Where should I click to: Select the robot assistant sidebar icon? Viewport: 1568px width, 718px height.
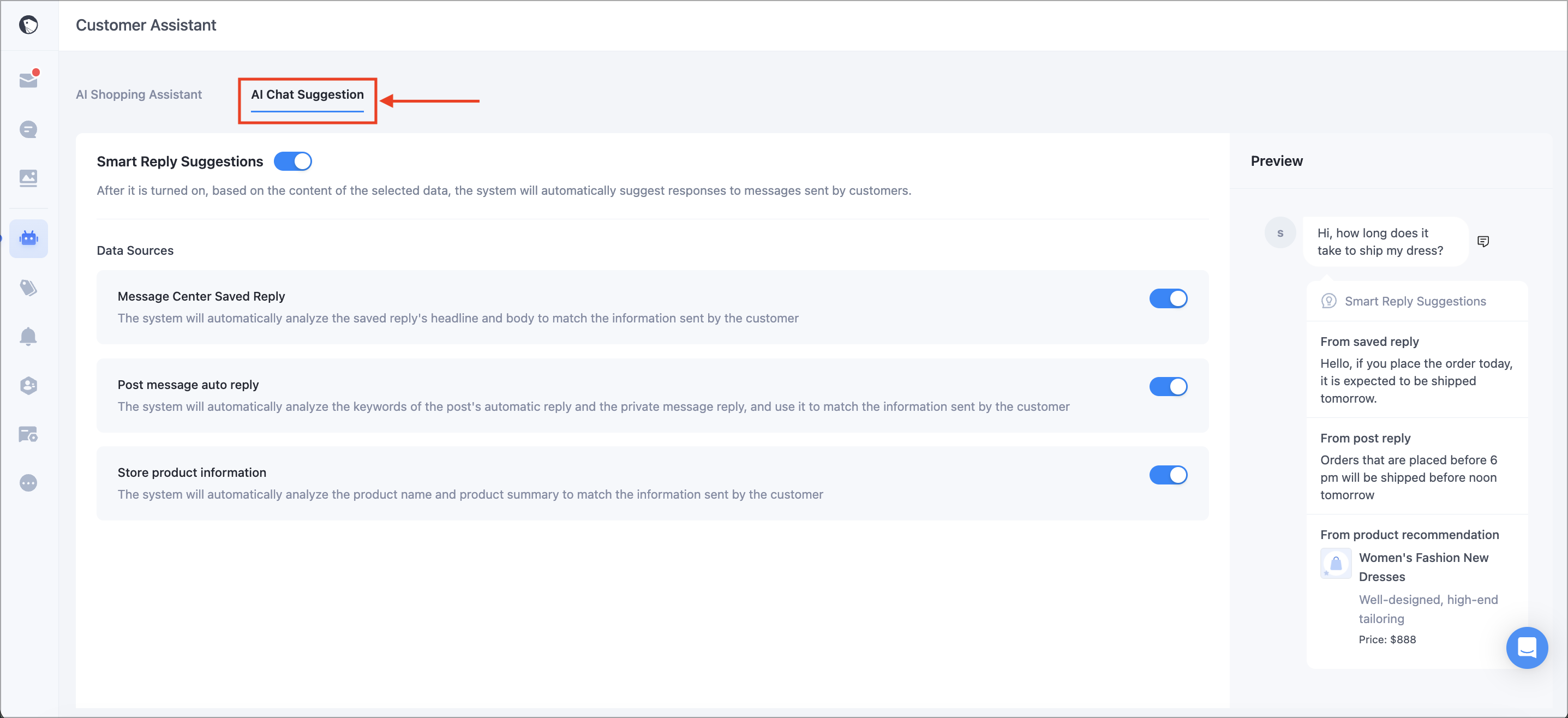pyautogui.click(x=28, y=238)
